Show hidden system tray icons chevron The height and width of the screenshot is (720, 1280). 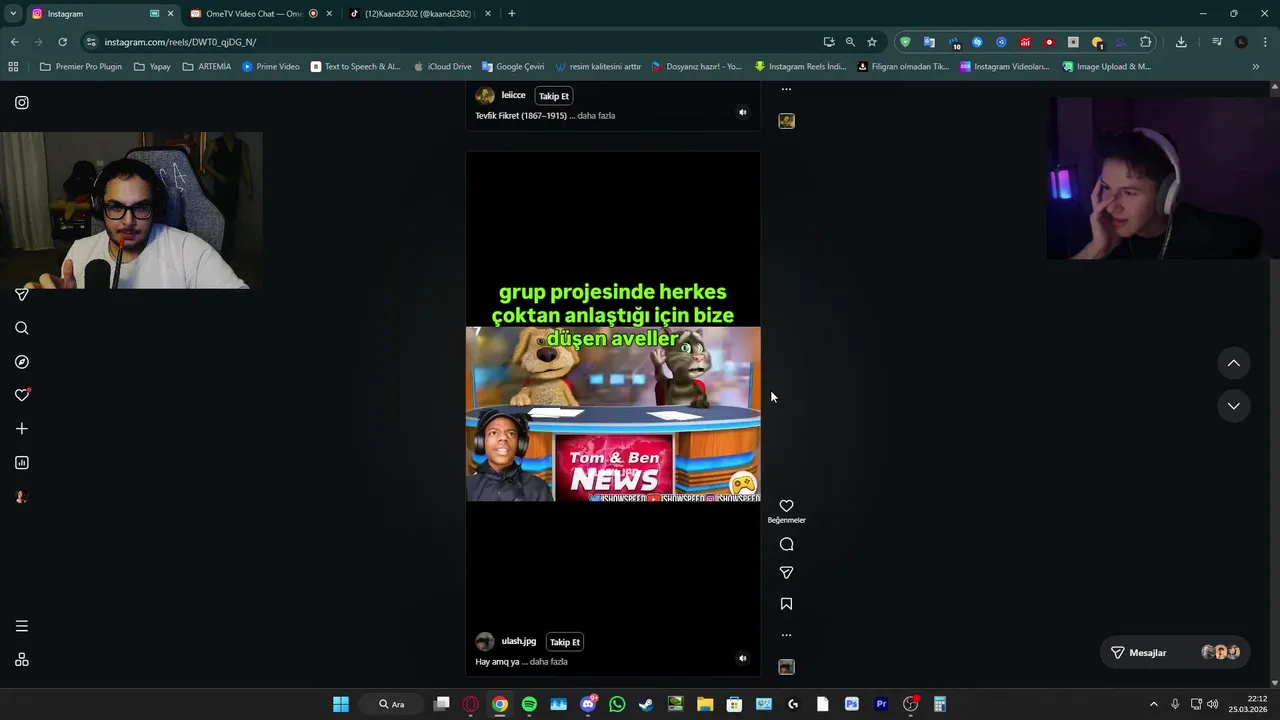1153,704
